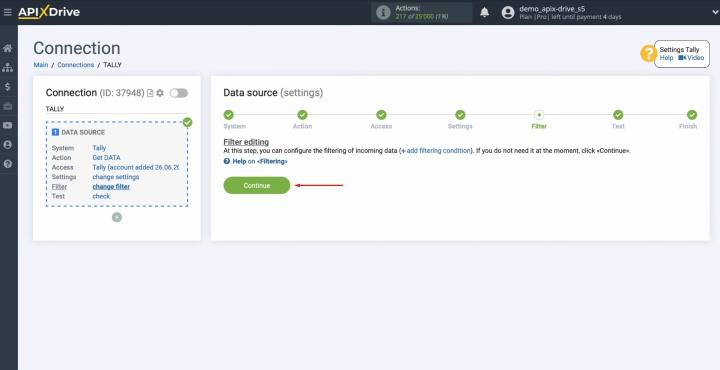Expand the account dropdown chevron
This screenshot has height=370, width=720.
tap(714, 12)
